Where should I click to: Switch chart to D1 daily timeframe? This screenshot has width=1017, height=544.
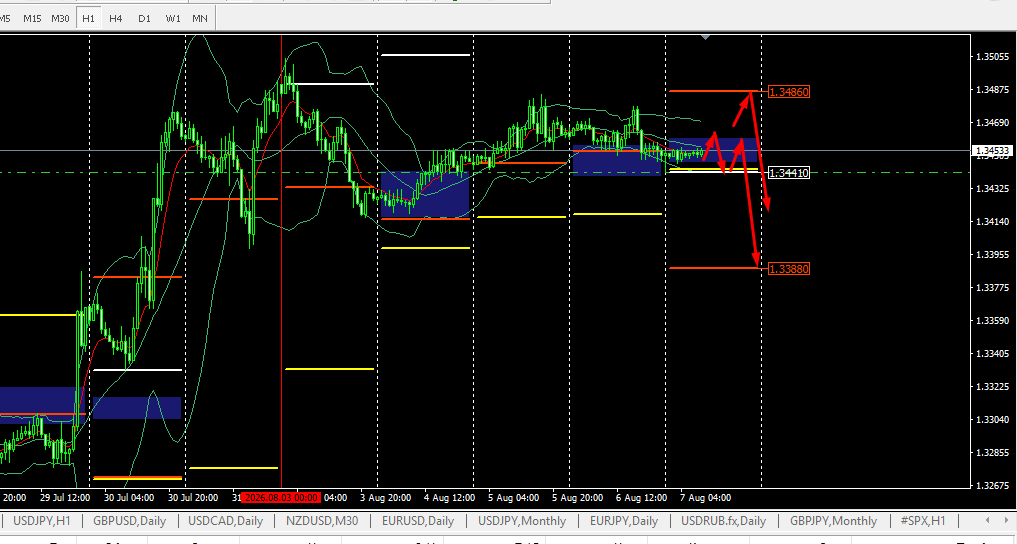point(144,18)
